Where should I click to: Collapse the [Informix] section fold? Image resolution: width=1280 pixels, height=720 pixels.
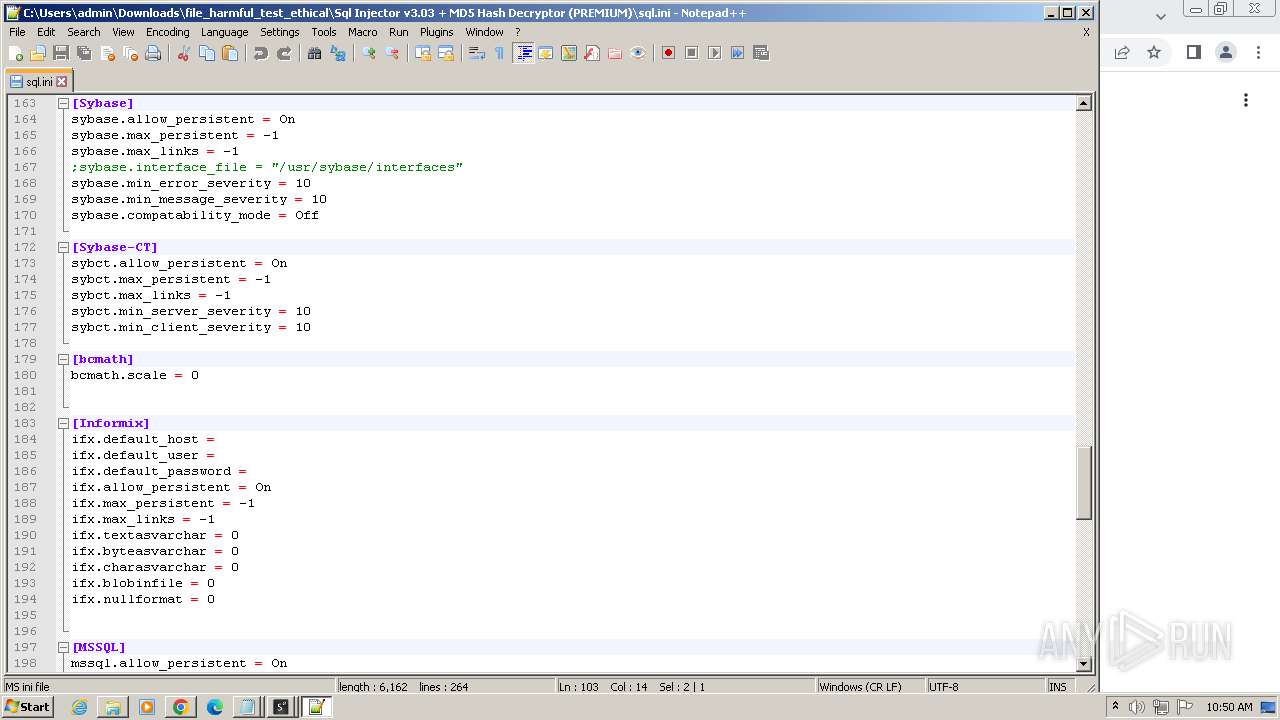coord(63,423)
